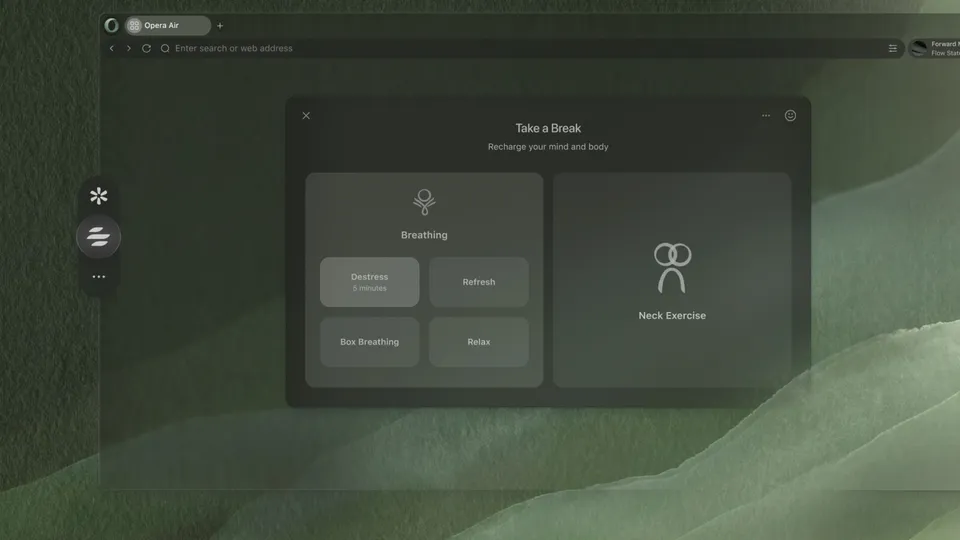The image size is (960, 540).
Task: Switch to the Opera Air tab
Action: click(x=168, y=25)
